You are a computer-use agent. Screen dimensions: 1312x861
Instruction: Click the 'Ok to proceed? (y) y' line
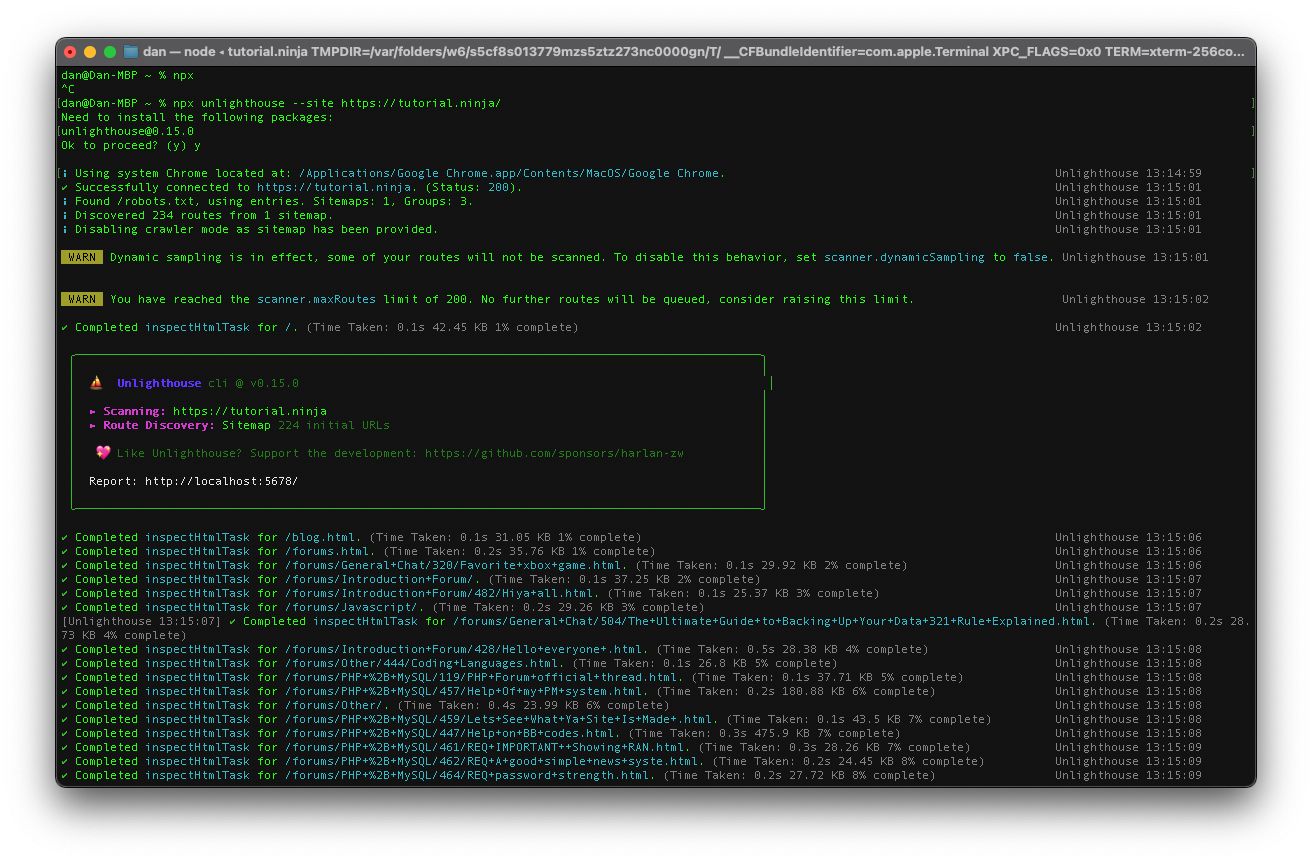(x=131, y=145)
